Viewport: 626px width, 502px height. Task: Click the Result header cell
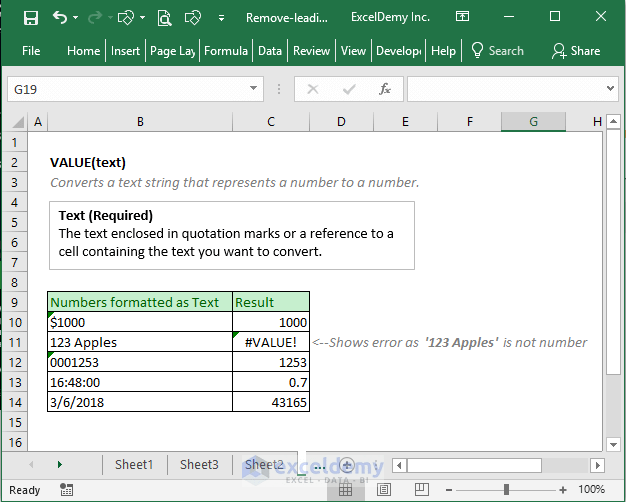click(x=271, y=302)
